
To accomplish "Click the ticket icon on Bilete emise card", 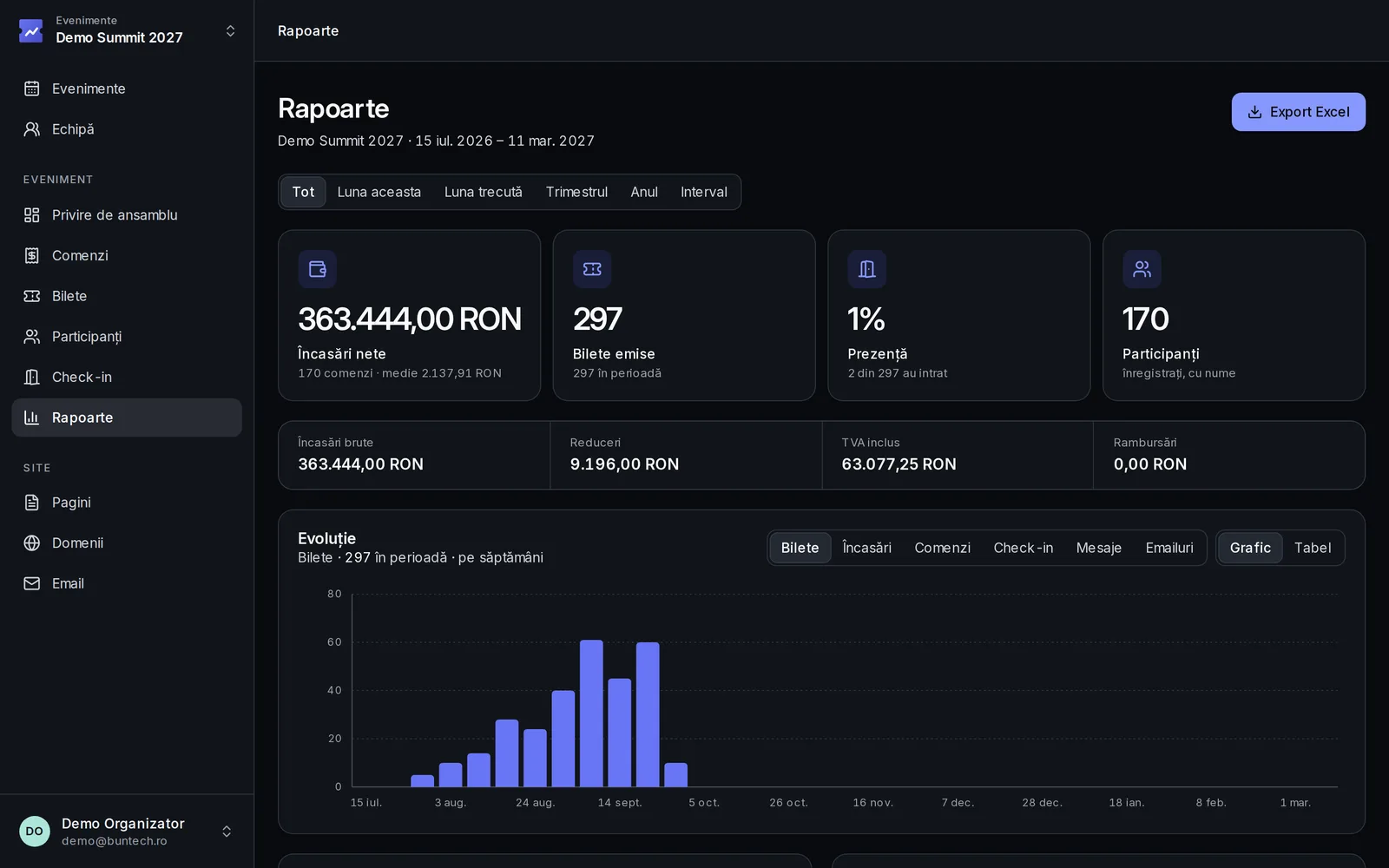I will tap(592, 269).
